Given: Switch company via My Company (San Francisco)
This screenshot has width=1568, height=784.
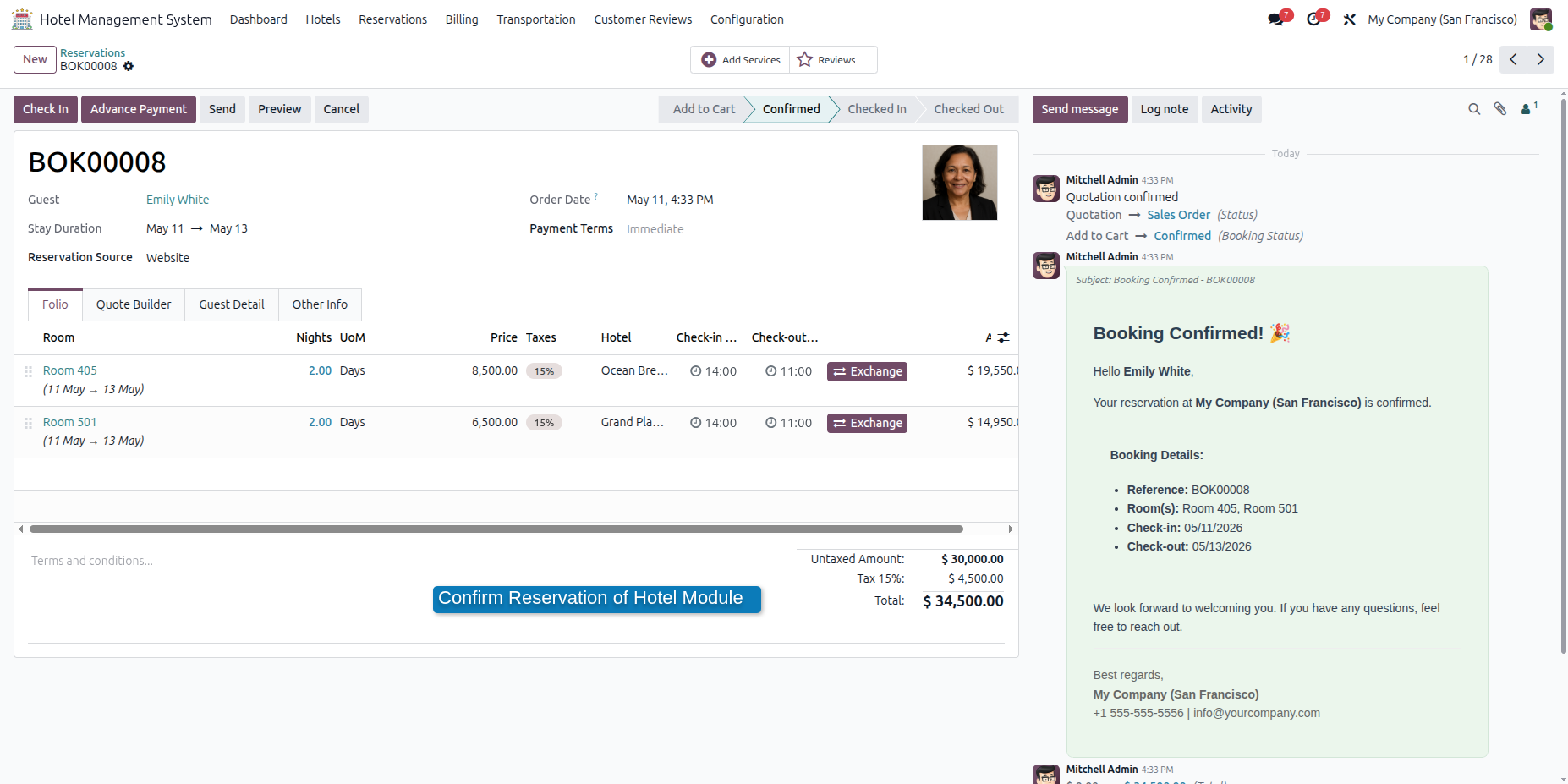Looking at the screenshot, I should [x=1442, y=19].
